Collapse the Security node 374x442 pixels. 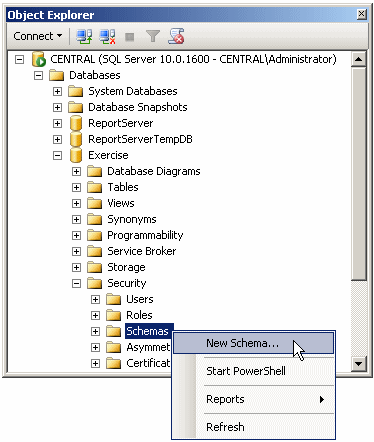(77, 284)
